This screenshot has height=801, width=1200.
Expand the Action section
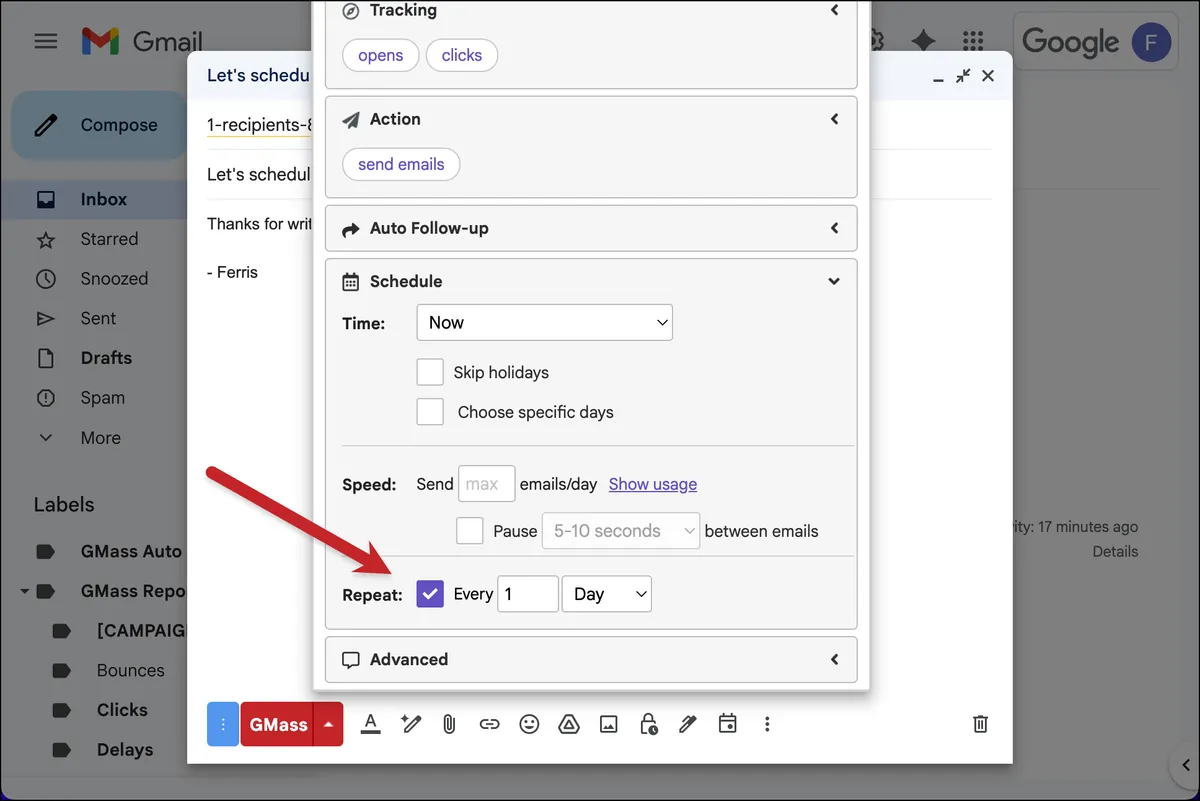pos(834,119)
